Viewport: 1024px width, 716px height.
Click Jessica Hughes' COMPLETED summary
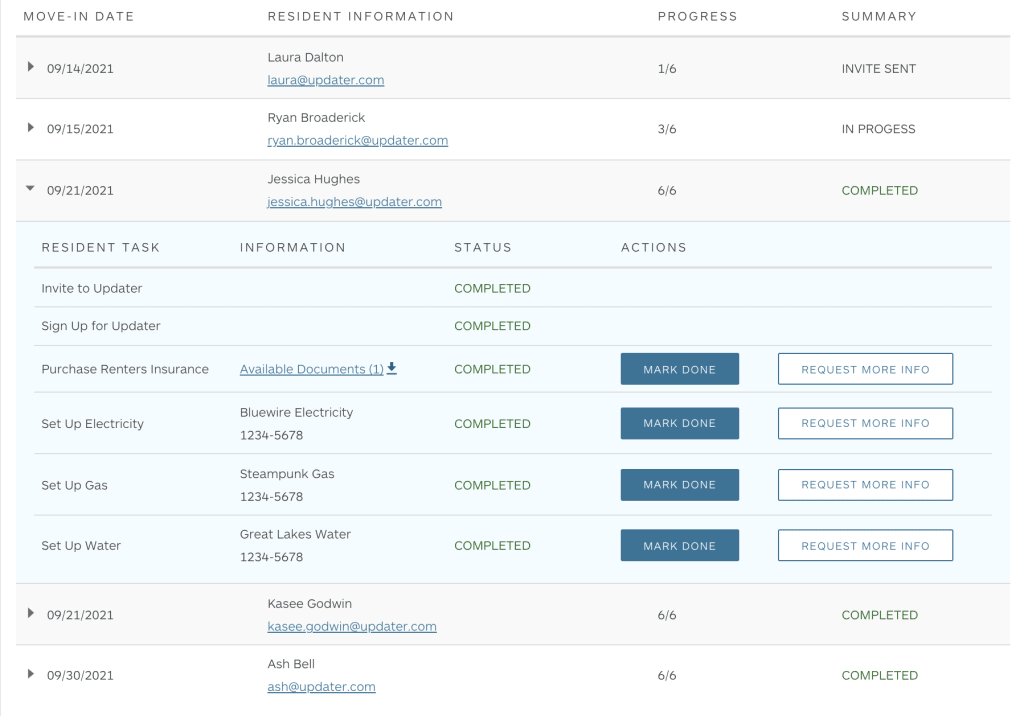tap(880, 191)
